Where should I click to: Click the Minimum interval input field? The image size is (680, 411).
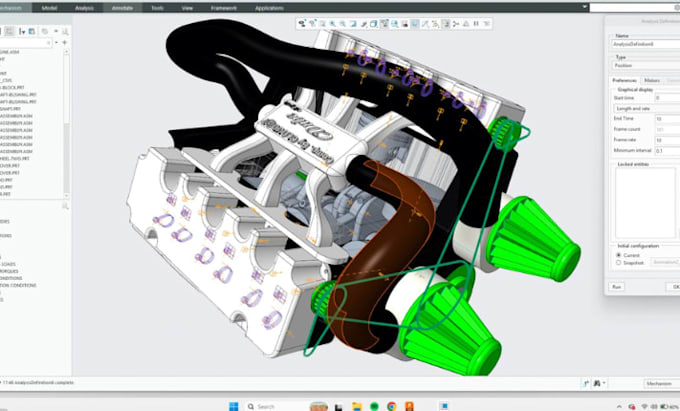point(667,150)
